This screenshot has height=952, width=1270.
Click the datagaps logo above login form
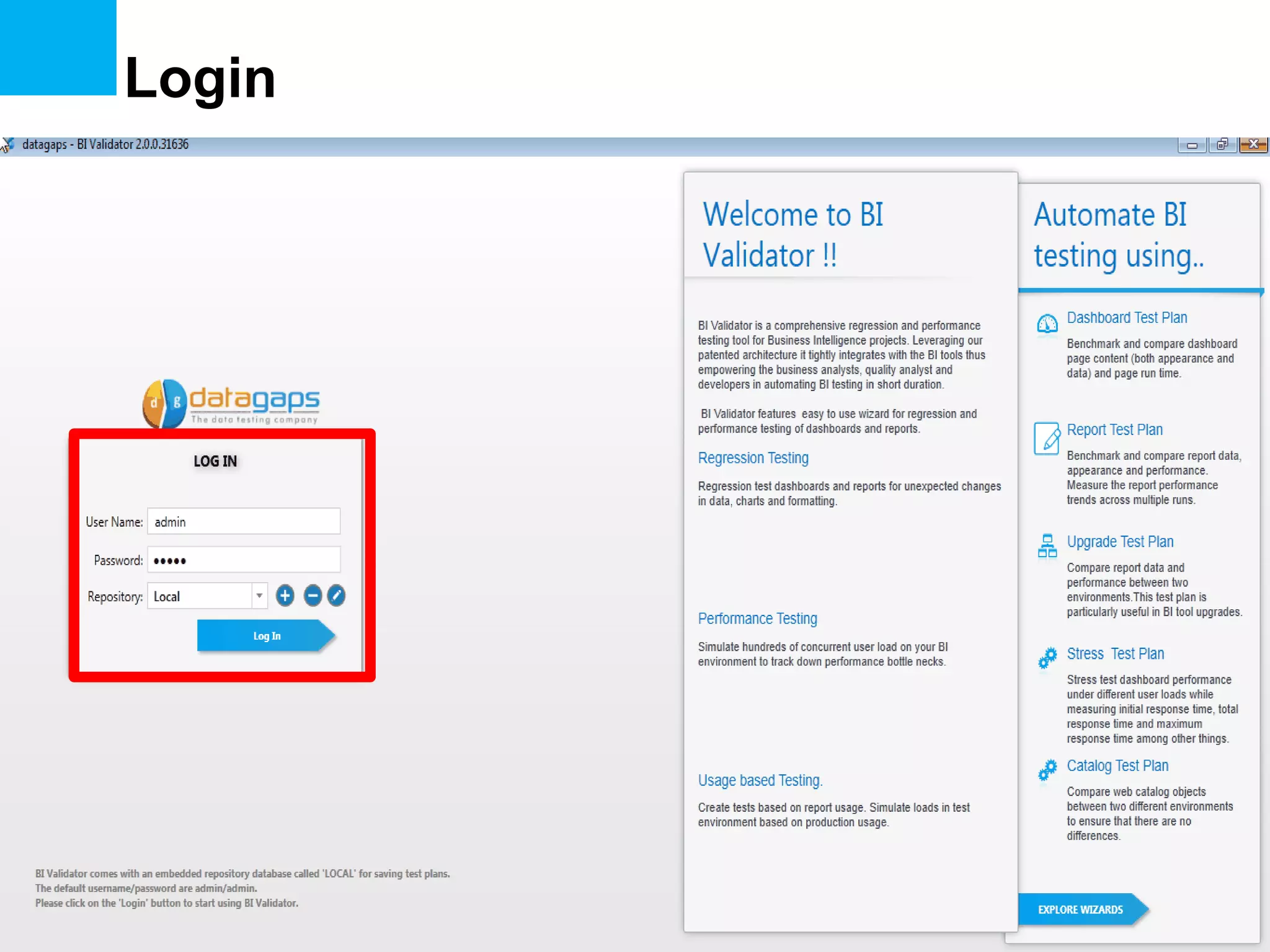click(x=231, y=403)
